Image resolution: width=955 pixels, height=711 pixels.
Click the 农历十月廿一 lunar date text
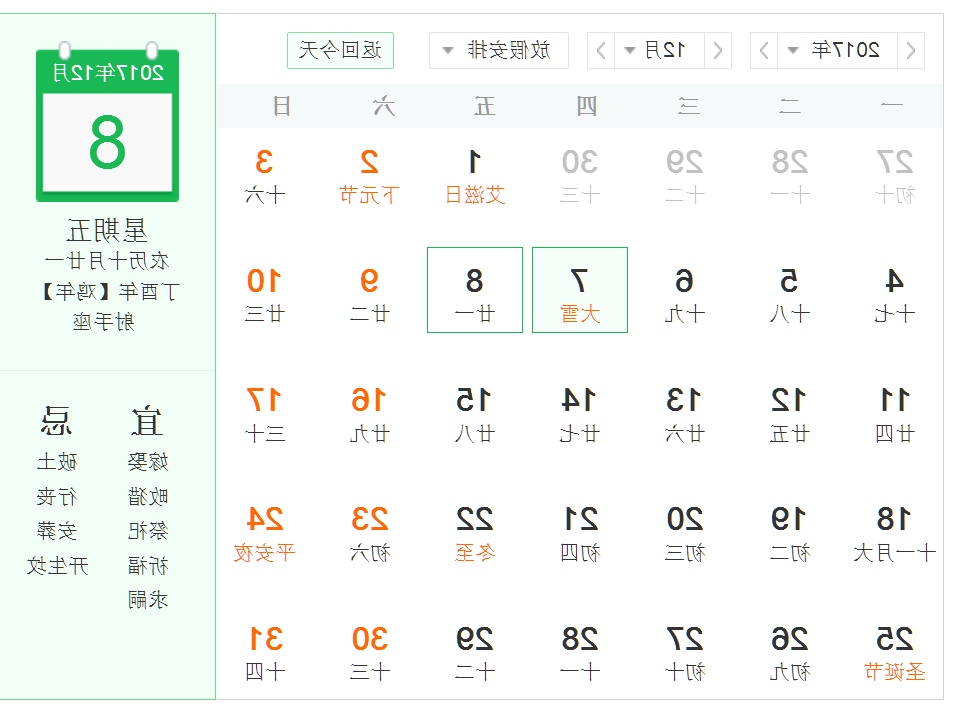(107, 261)
